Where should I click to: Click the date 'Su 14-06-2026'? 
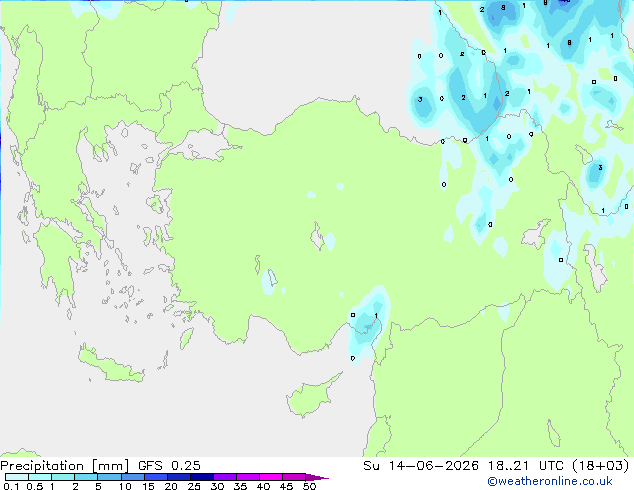(421, 466)
